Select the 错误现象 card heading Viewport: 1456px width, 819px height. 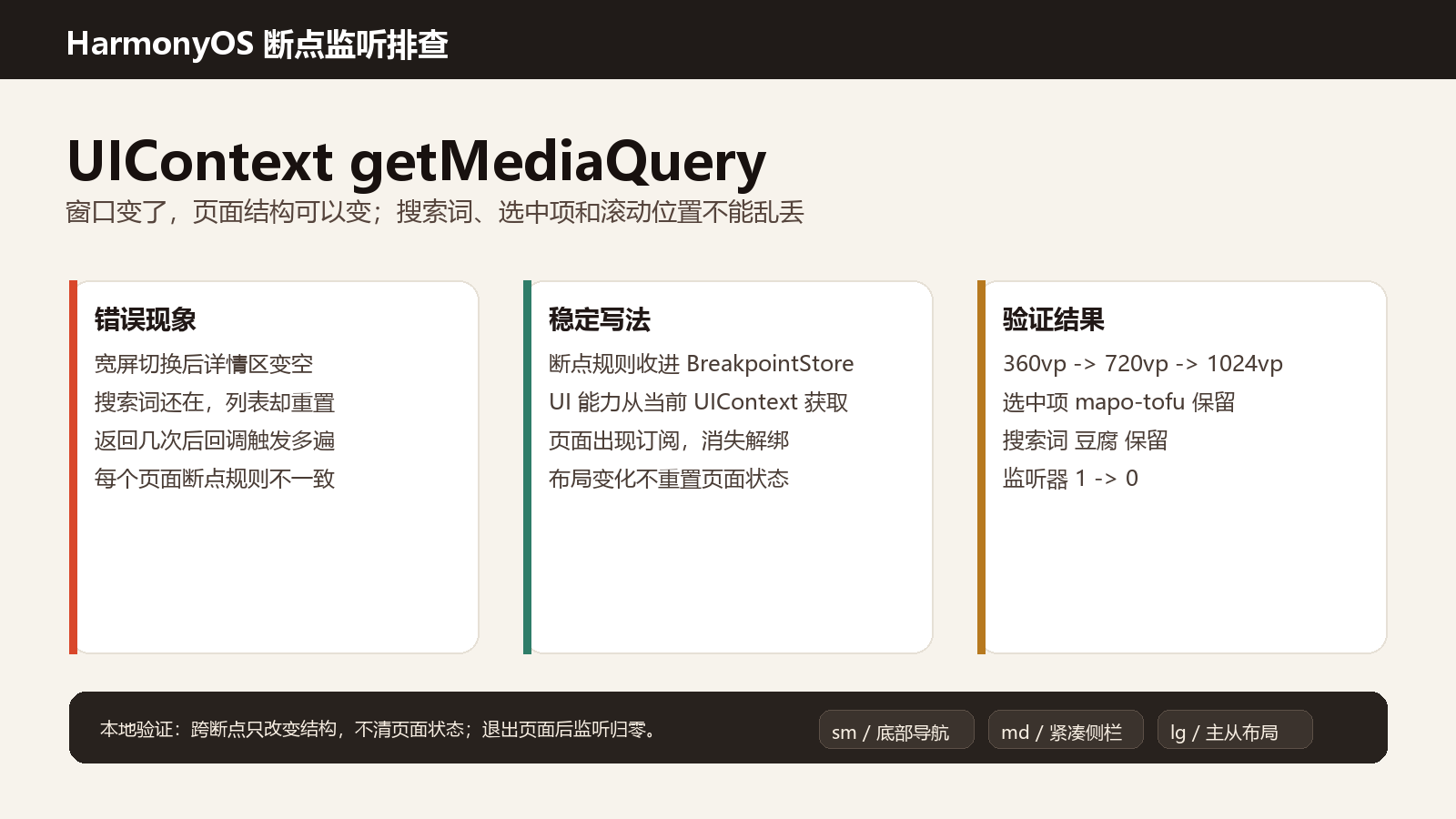click(146, 319)
